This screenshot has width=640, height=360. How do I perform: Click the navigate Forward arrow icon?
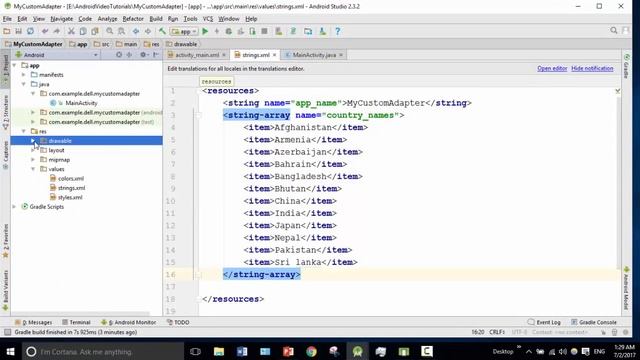(x=147, y=31)
